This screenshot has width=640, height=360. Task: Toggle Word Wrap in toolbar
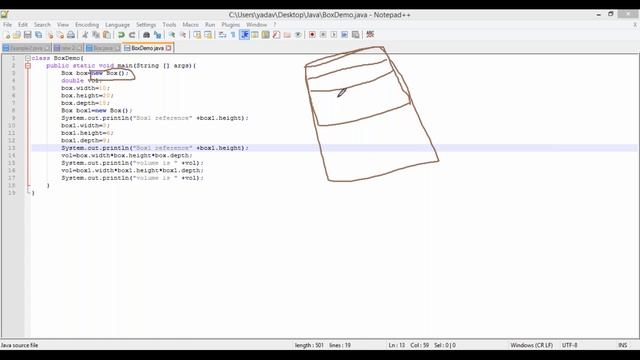tap(222, 35)
